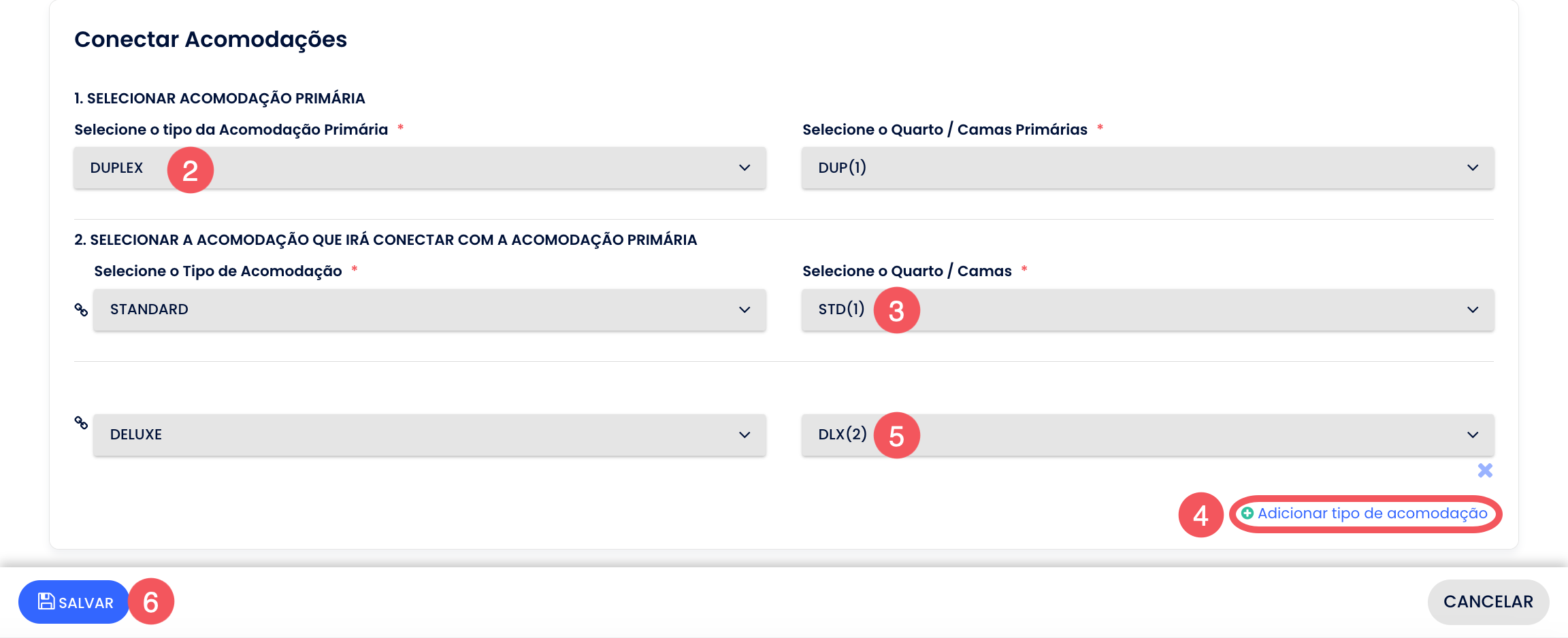Click the red step 5 marker badge
This screenshot has width=1568, height=638.
896,435
